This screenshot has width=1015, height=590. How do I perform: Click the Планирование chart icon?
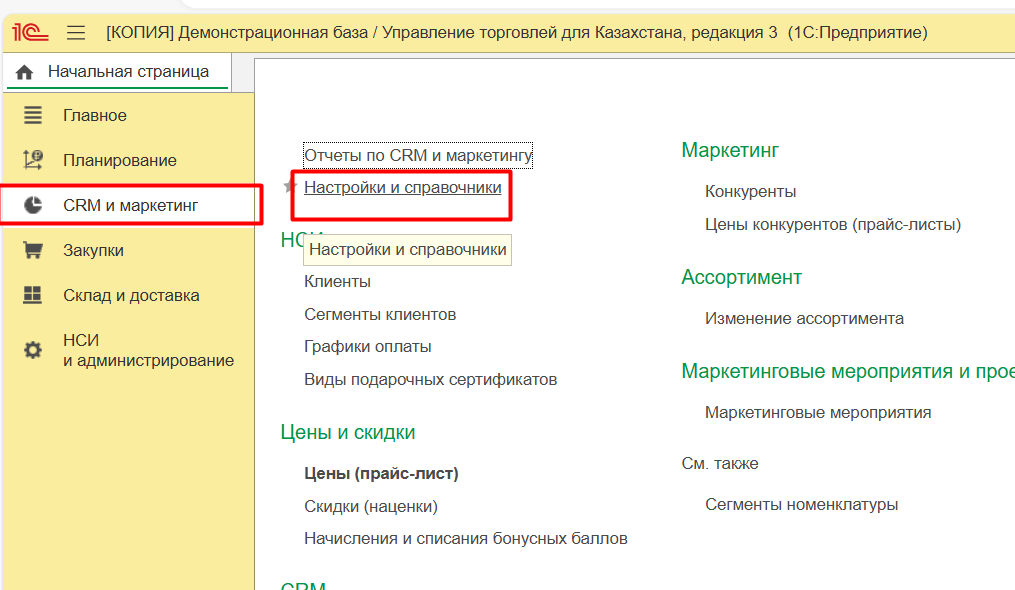[33, 160]
